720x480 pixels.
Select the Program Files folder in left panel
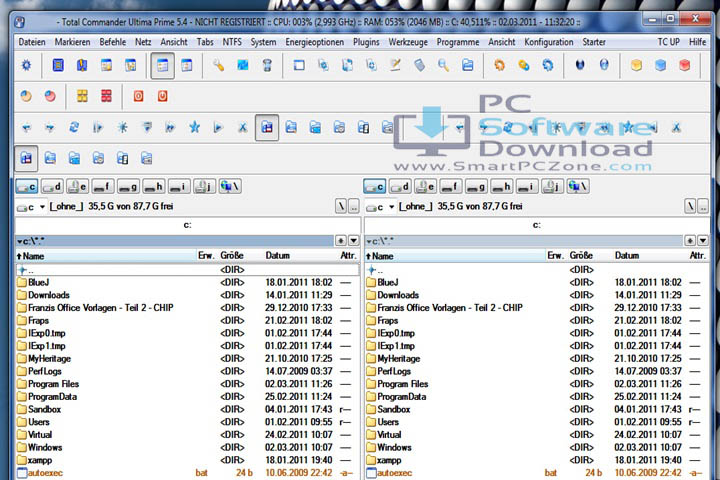(53, 384)
